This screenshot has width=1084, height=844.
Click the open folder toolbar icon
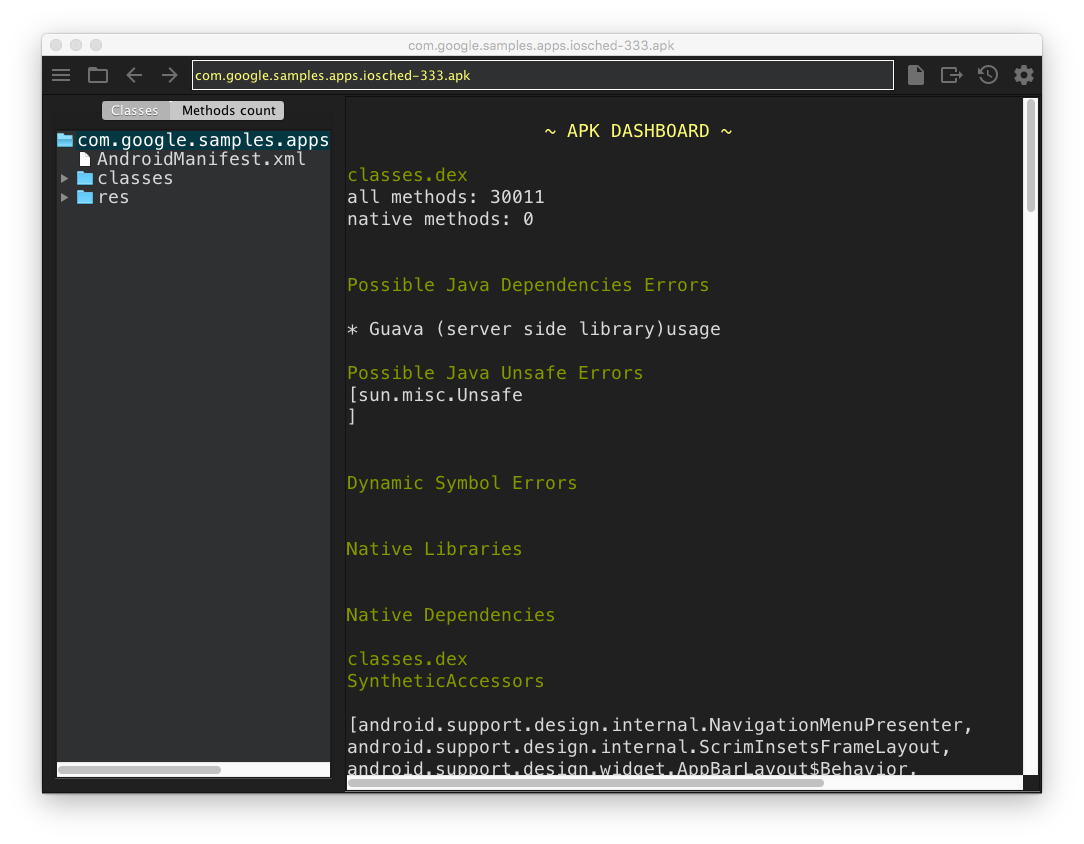(97, 75)
